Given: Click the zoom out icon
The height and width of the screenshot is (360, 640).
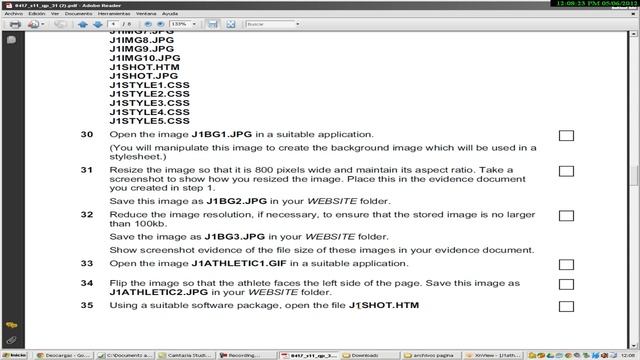Looking at the screenshot, I should point(148,24).
